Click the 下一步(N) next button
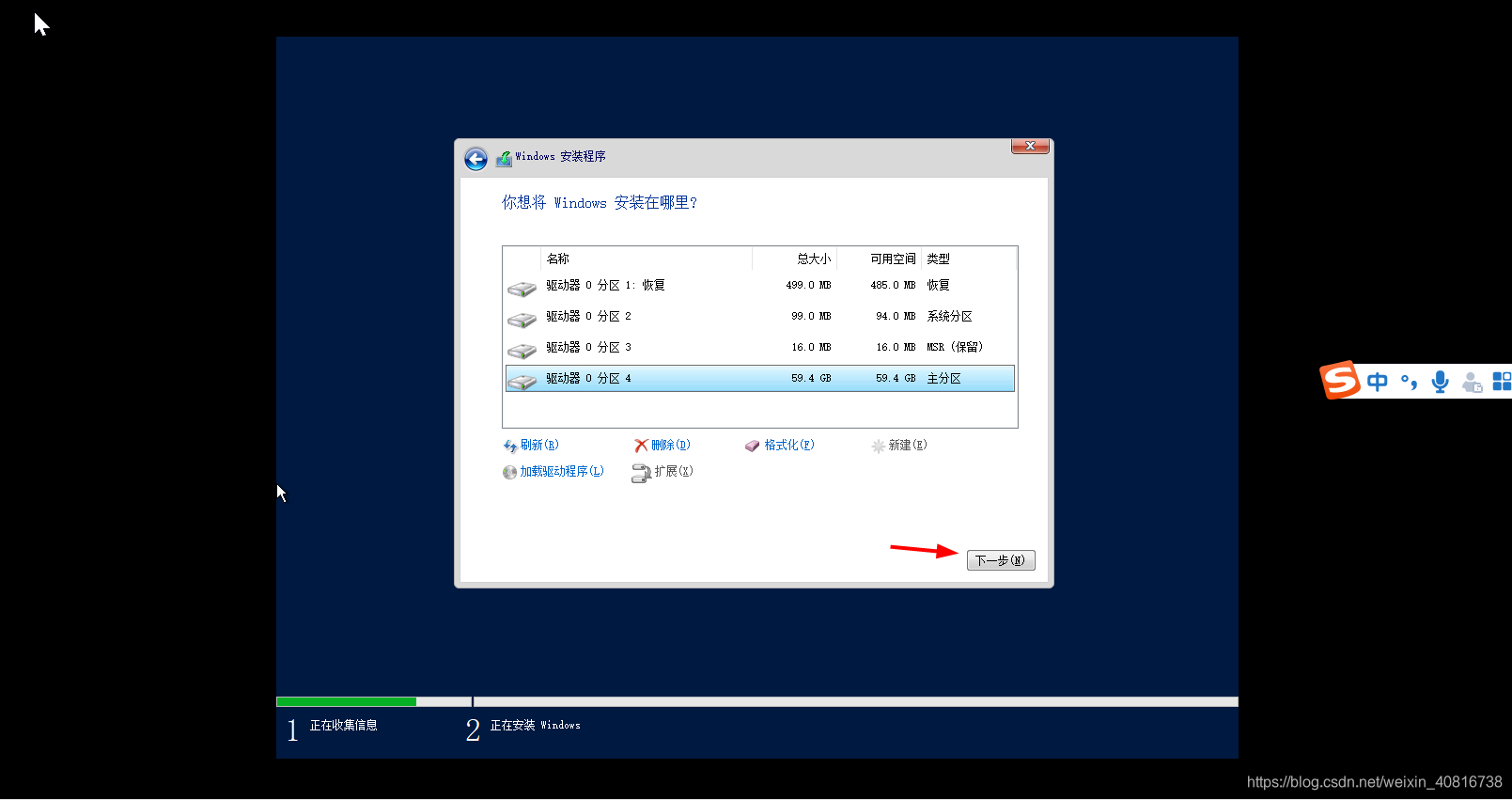This screenshot has width=1512, height=800. (1001, 560)
